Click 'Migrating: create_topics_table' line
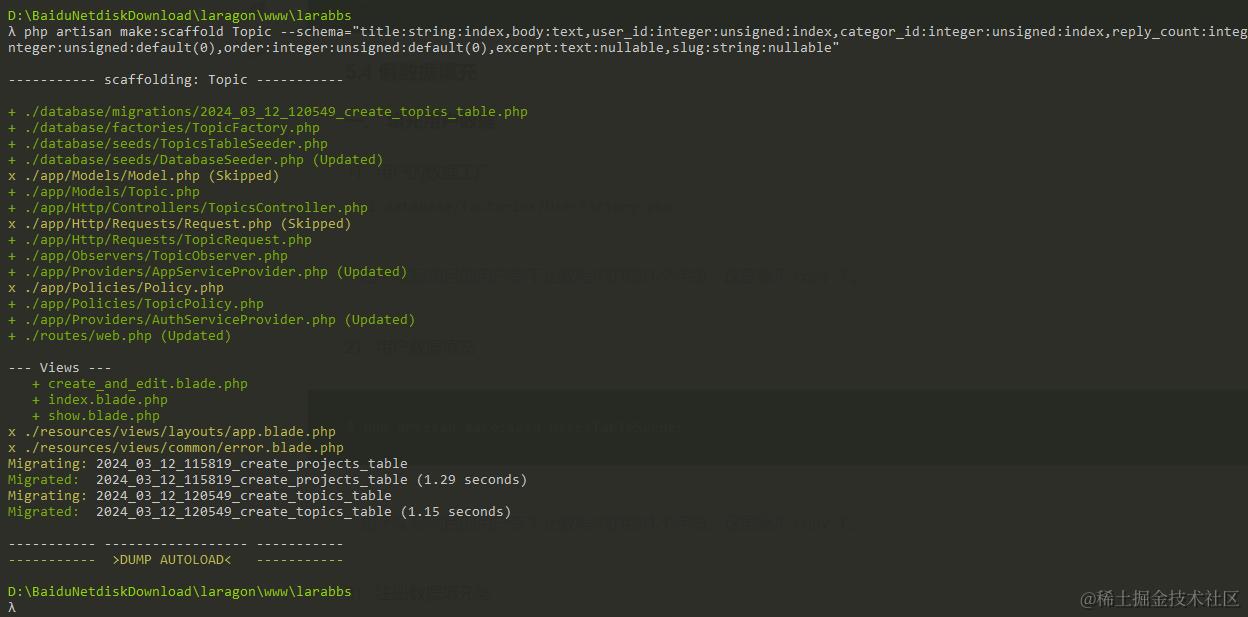This screenshot has width=1248, height=617. 200,496
